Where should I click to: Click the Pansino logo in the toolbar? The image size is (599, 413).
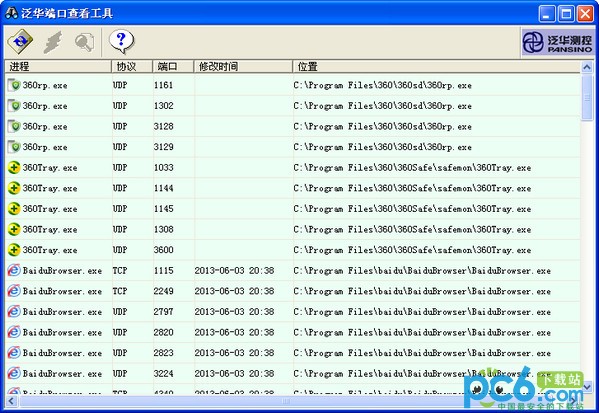coord(557,42)
